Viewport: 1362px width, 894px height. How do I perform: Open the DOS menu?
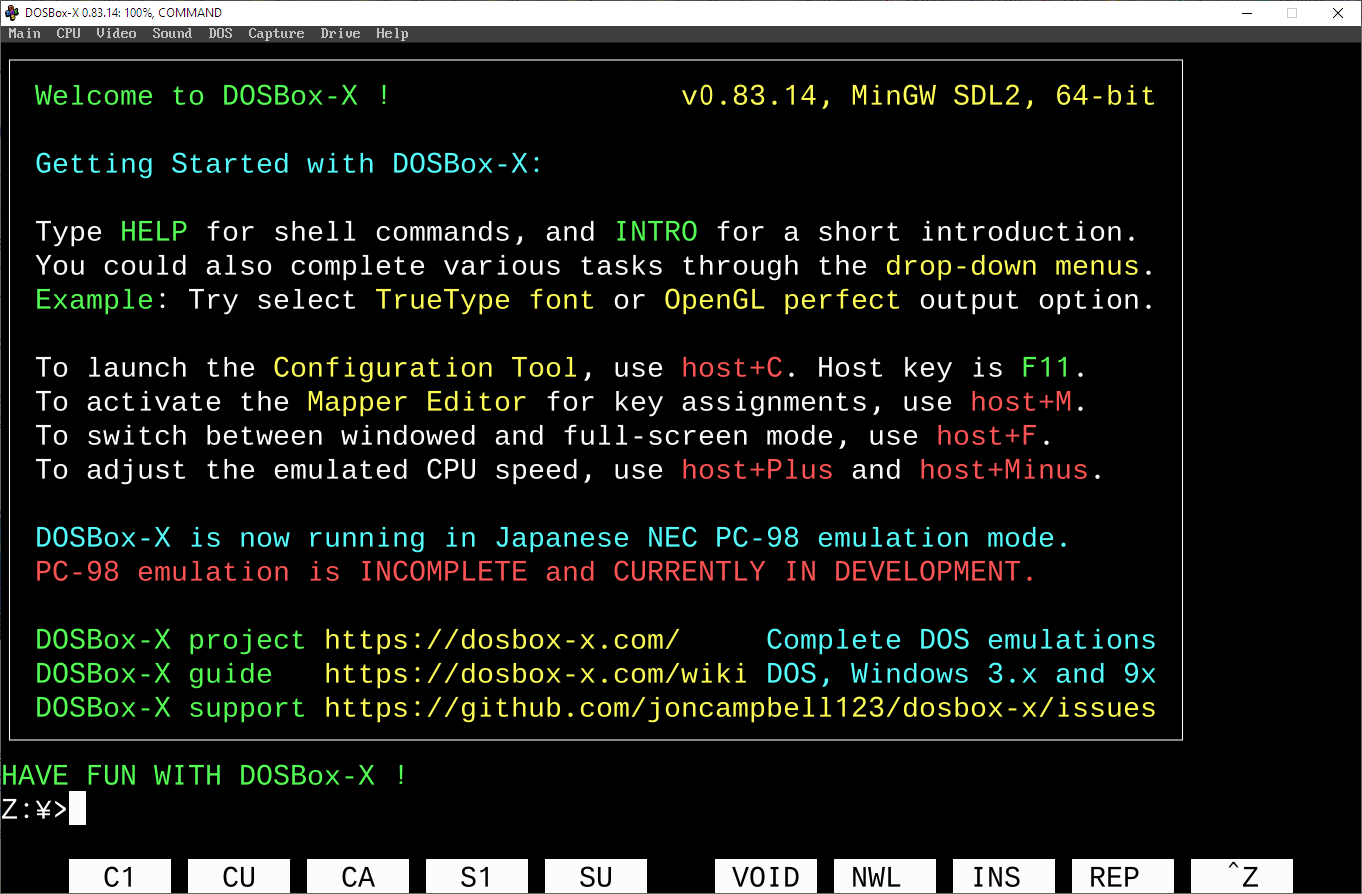click(221, 33)
